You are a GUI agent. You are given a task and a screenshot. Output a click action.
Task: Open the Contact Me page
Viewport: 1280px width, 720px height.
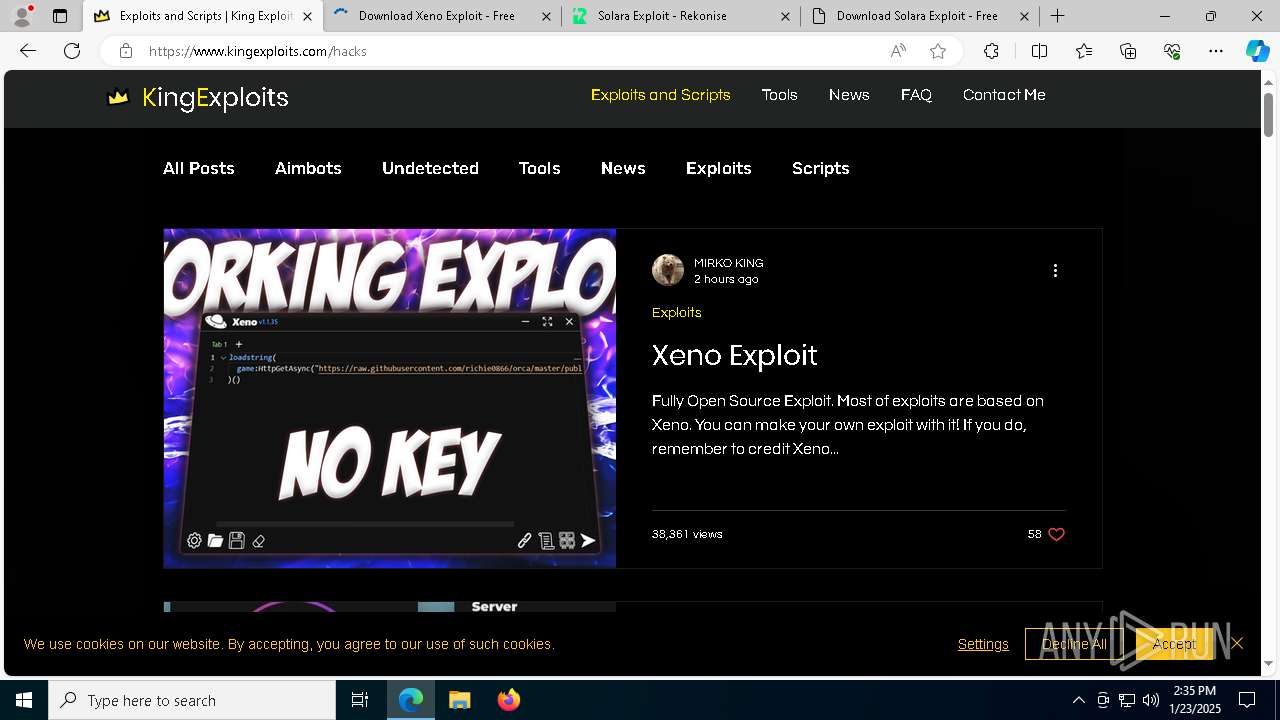pyautogui.click(x=1004, y=95)
